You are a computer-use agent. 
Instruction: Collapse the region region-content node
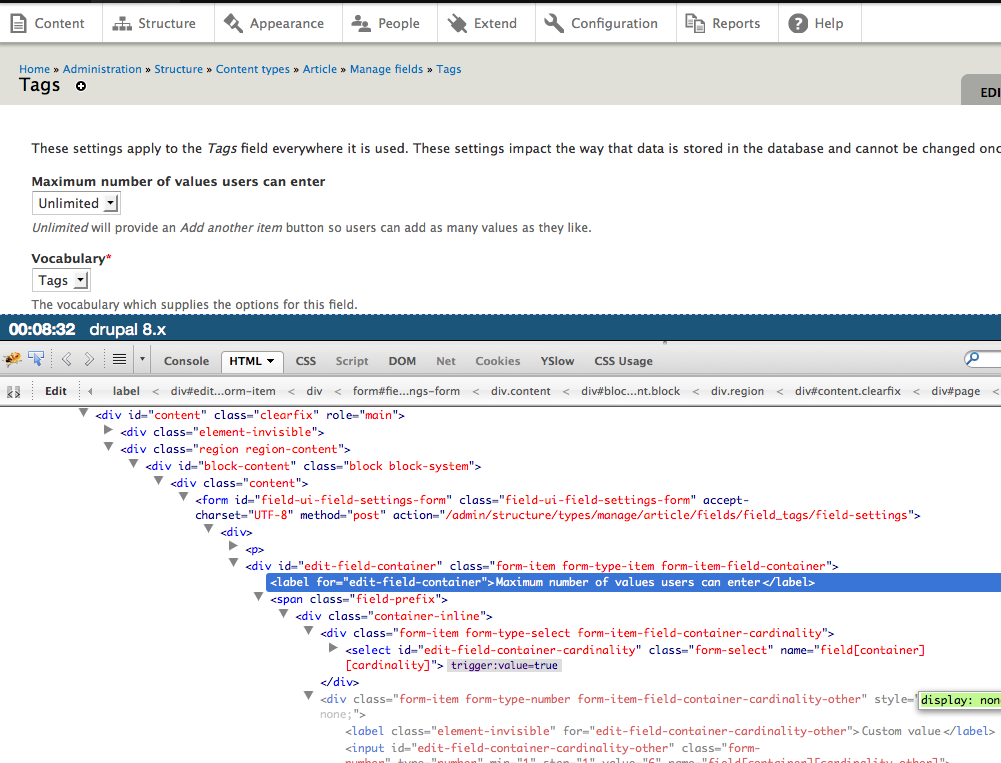[x=108, y=447]
